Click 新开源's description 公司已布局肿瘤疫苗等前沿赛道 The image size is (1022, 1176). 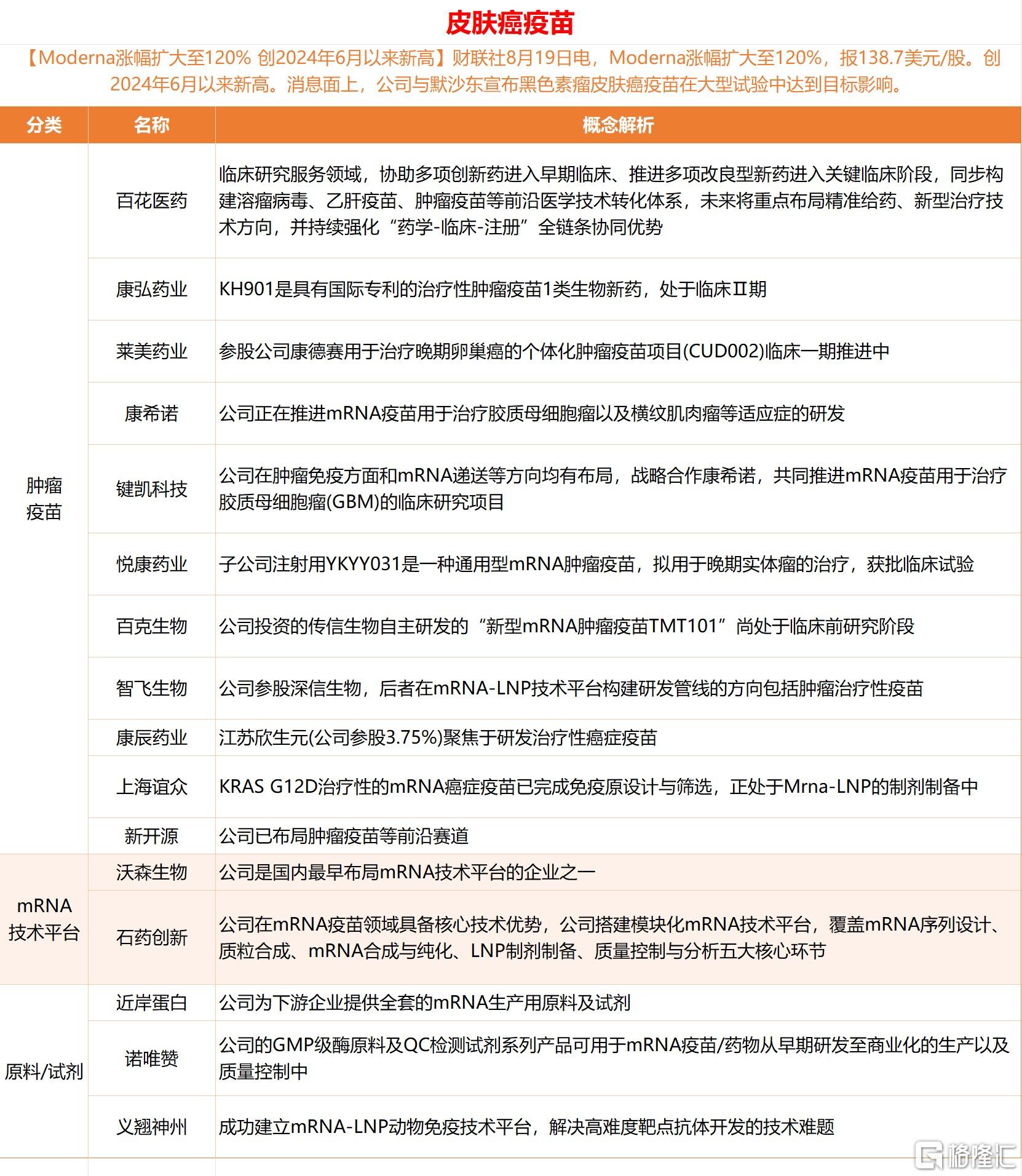(x=344, y=836)
